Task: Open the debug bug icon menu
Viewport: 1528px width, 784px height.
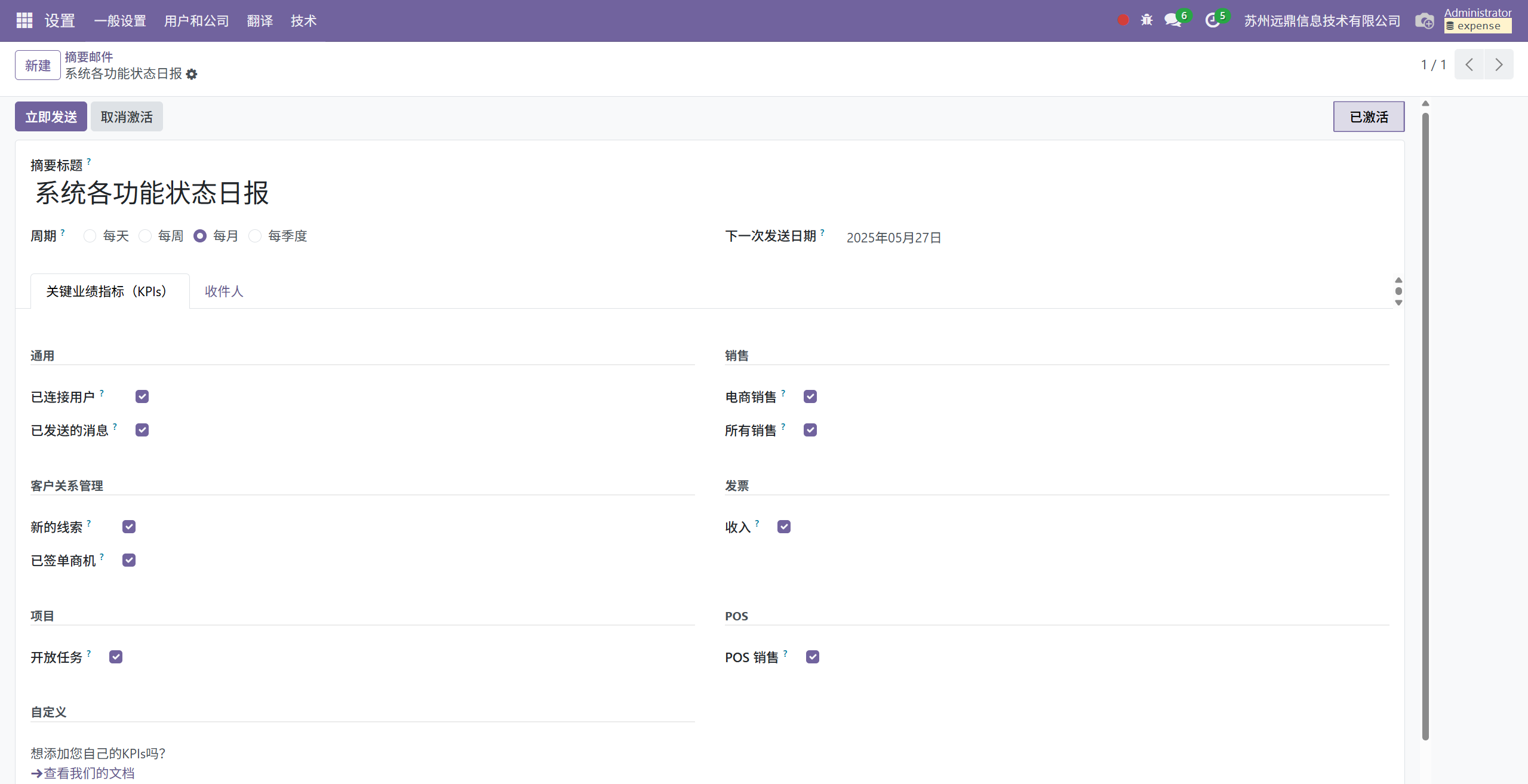Action: click(x=1146, y=20)
